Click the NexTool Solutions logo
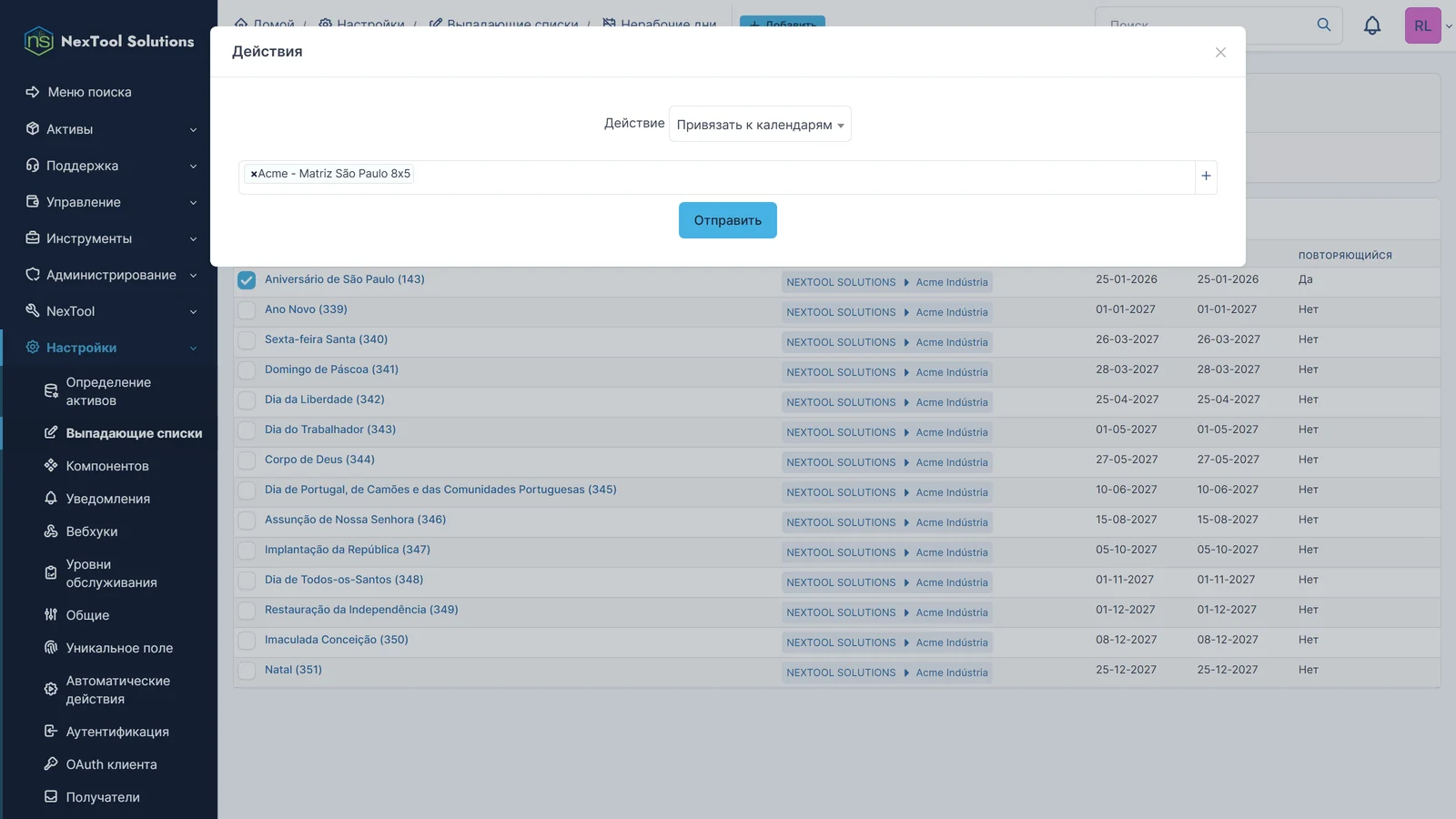1456x819 pixels. click(109, 41)
